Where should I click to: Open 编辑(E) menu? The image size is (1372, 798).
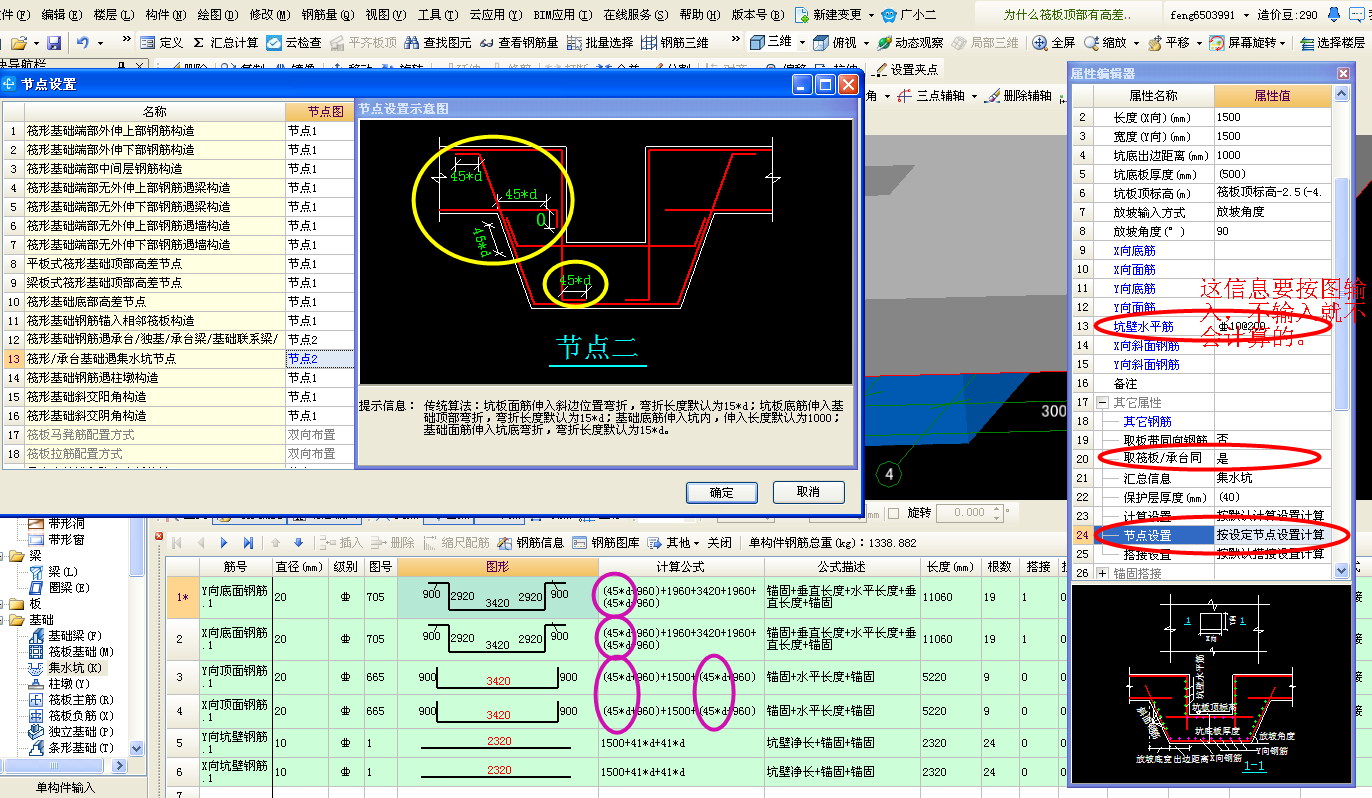tap(61, 15)
